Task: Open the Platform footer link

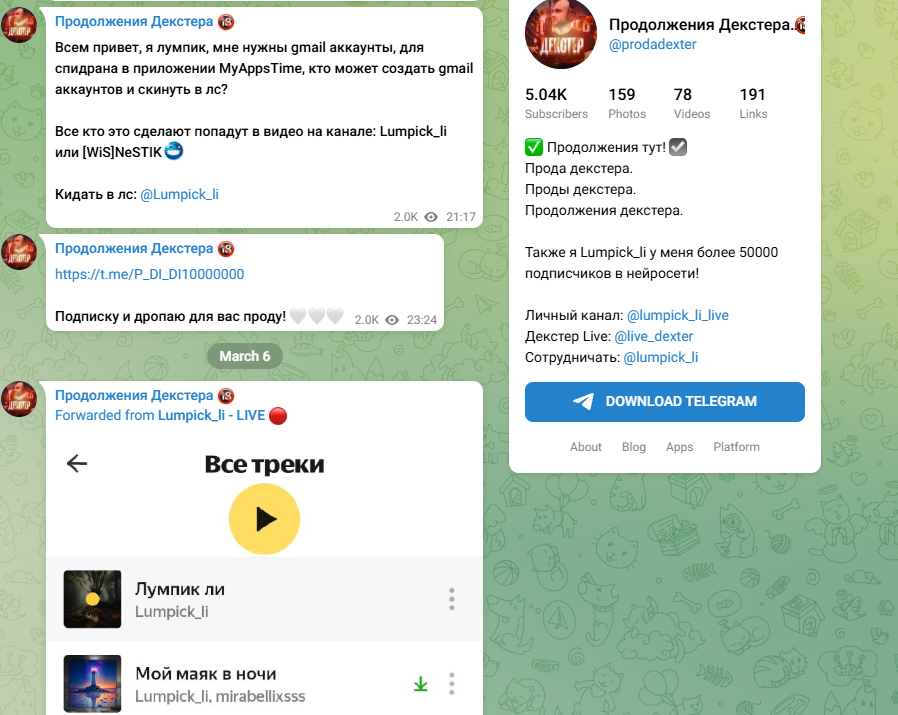Action: click(736, 447)
